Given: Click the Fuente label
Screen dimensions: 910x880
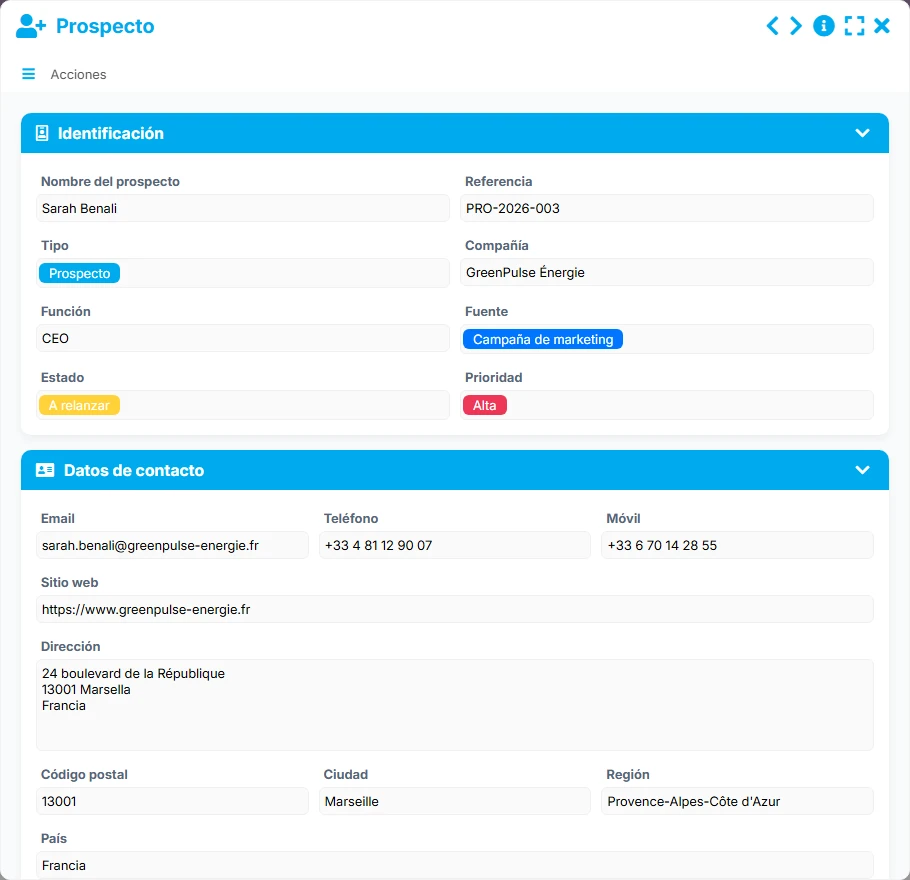Looking at the screenshot, I should pos(486,312).
